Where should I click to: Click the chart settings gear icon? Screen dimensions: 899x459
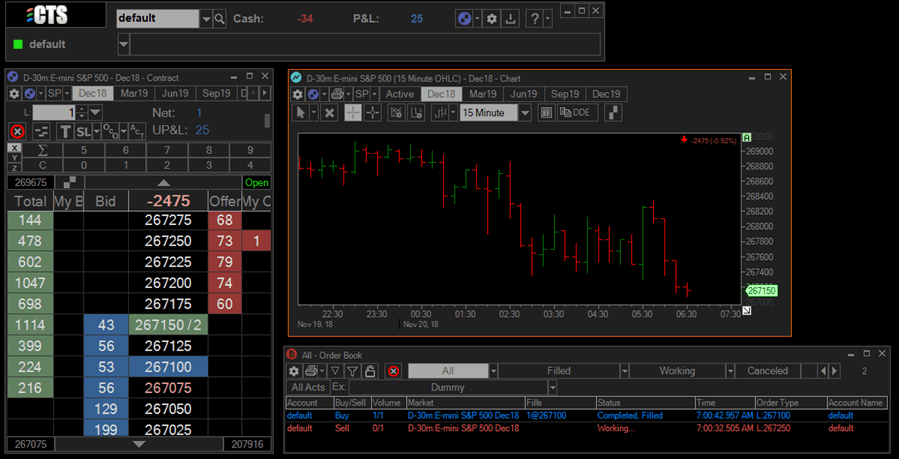[297, 94]
